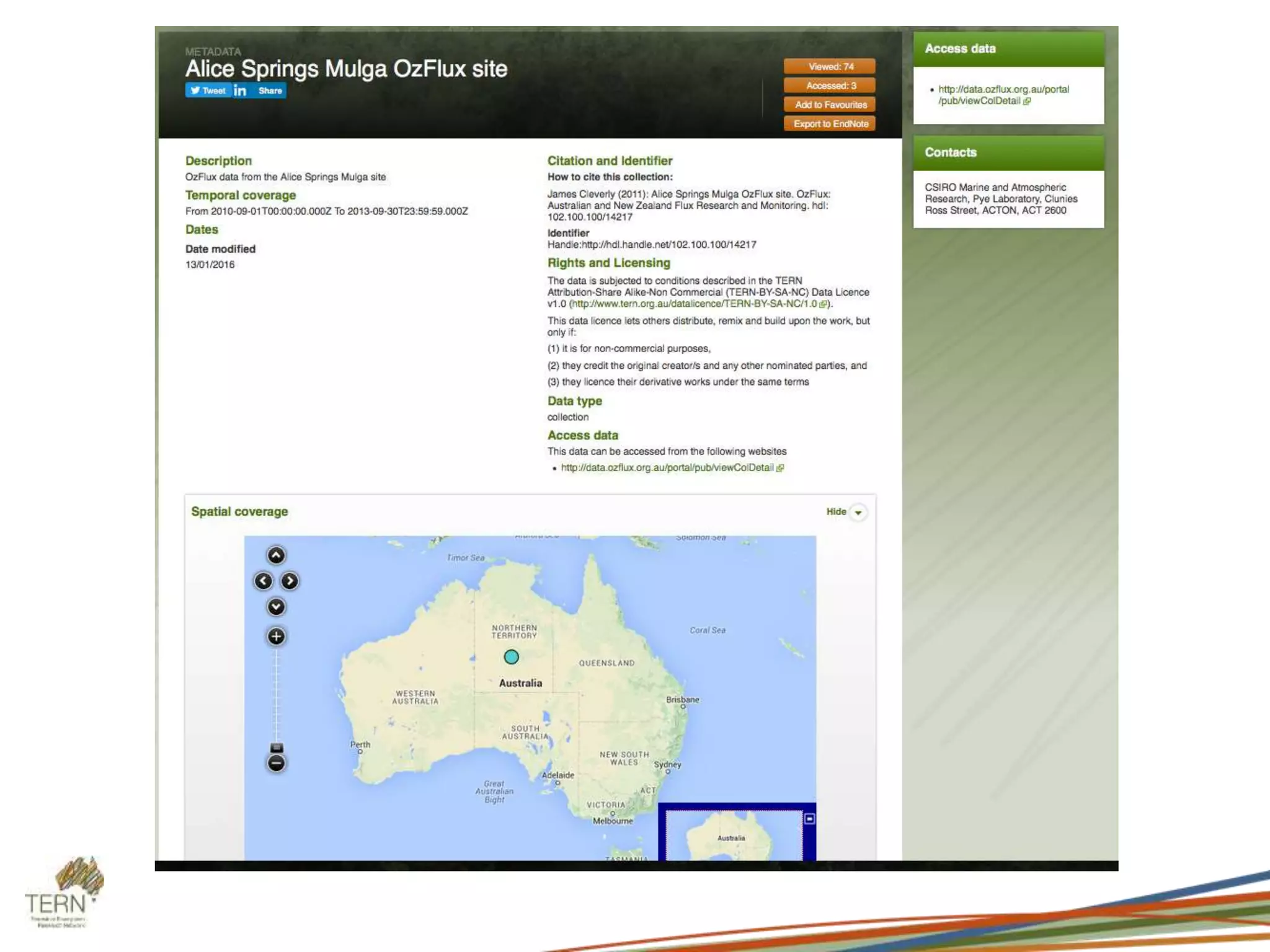The image size is (1270, 952).
Task: Open the TERN data licence link
Action: pos(695,304)
